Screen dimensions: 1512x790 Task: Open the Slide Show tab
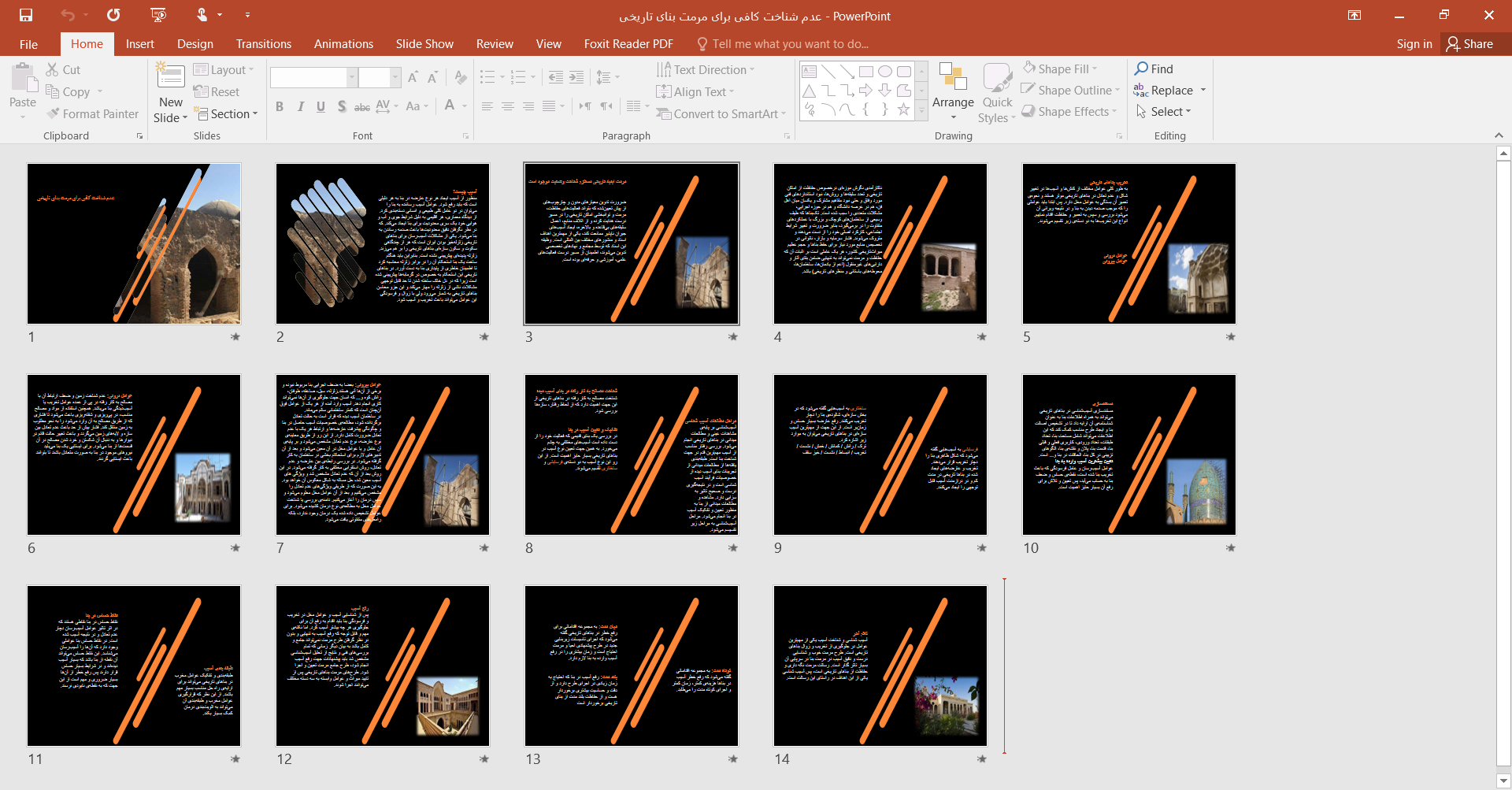click(x=424, y=44)
